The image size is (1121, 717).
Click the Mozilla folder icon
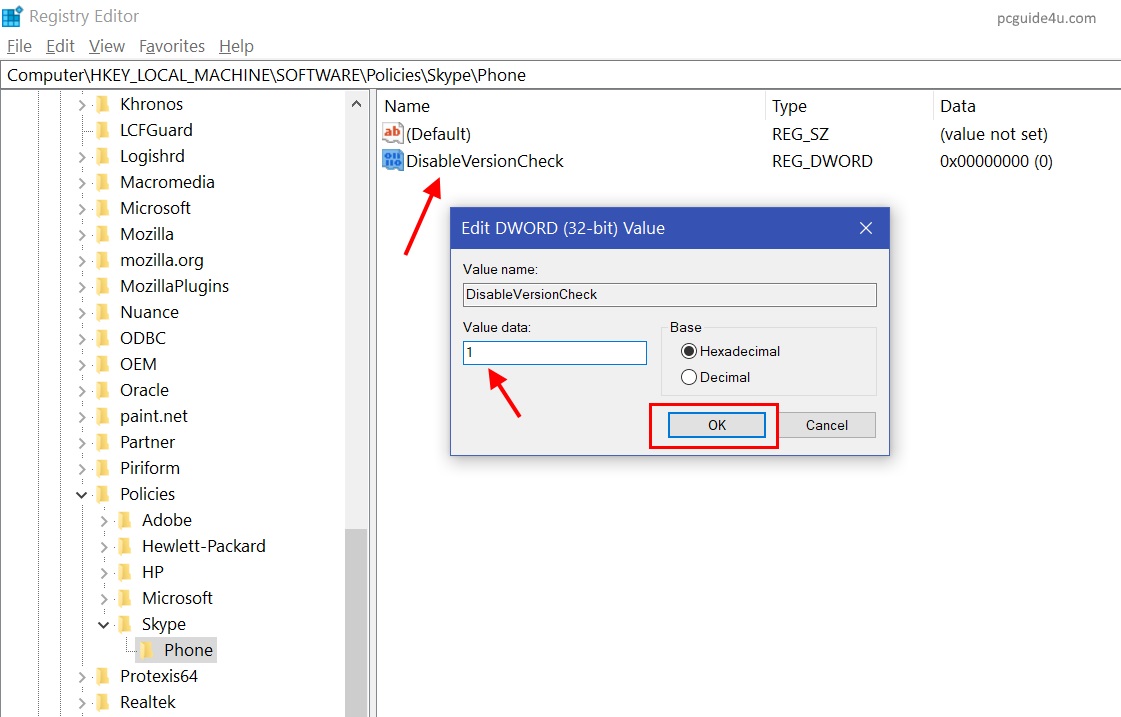102,234
